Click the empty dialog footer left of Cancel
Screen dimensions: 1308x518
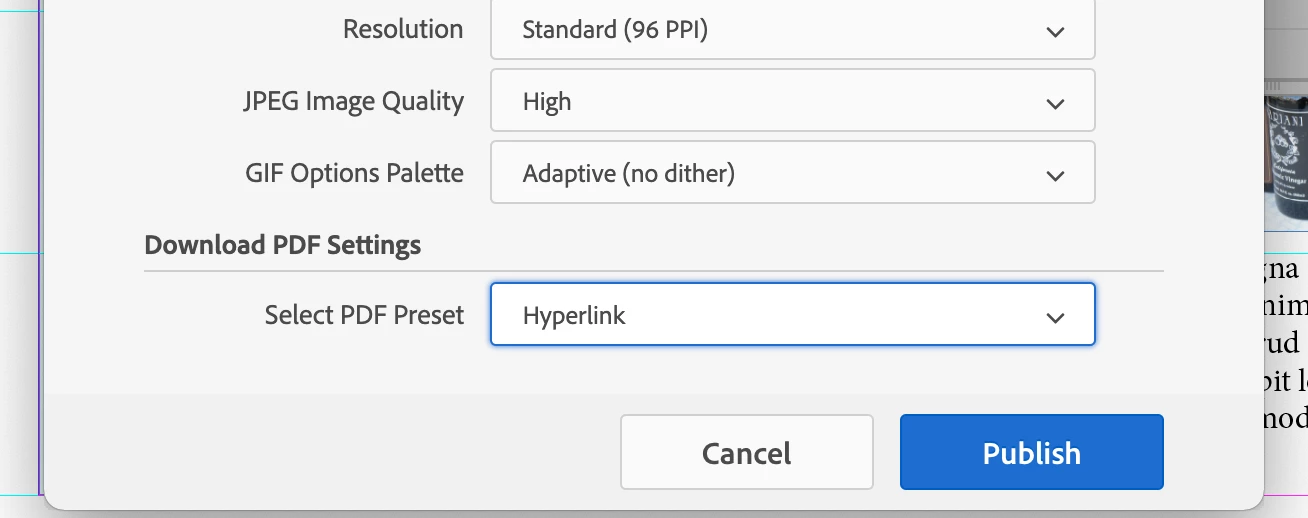click(x=330, y=452)
